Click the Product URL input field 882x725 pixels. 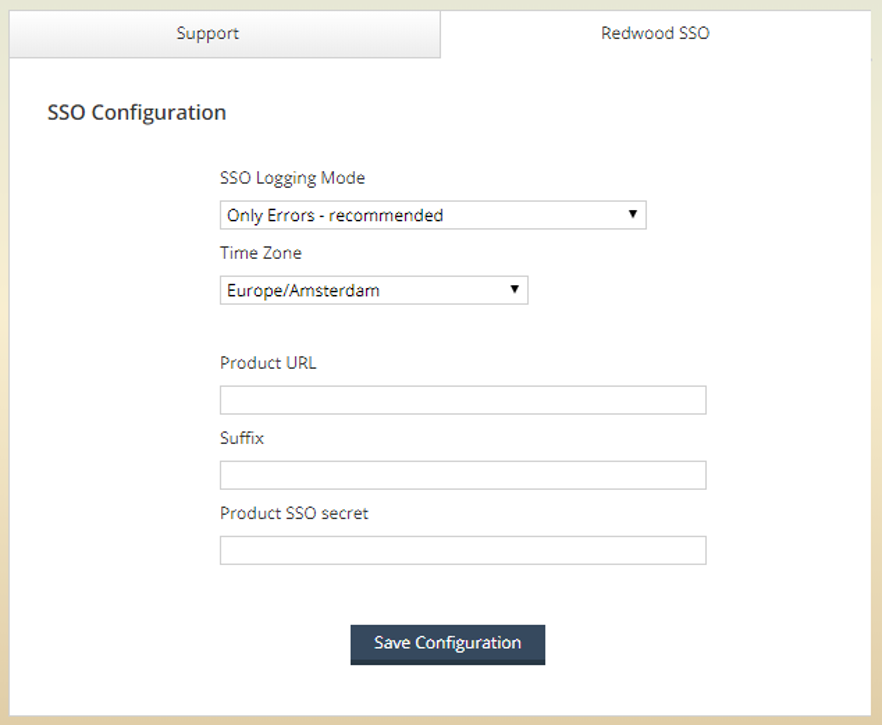(463, 400)
